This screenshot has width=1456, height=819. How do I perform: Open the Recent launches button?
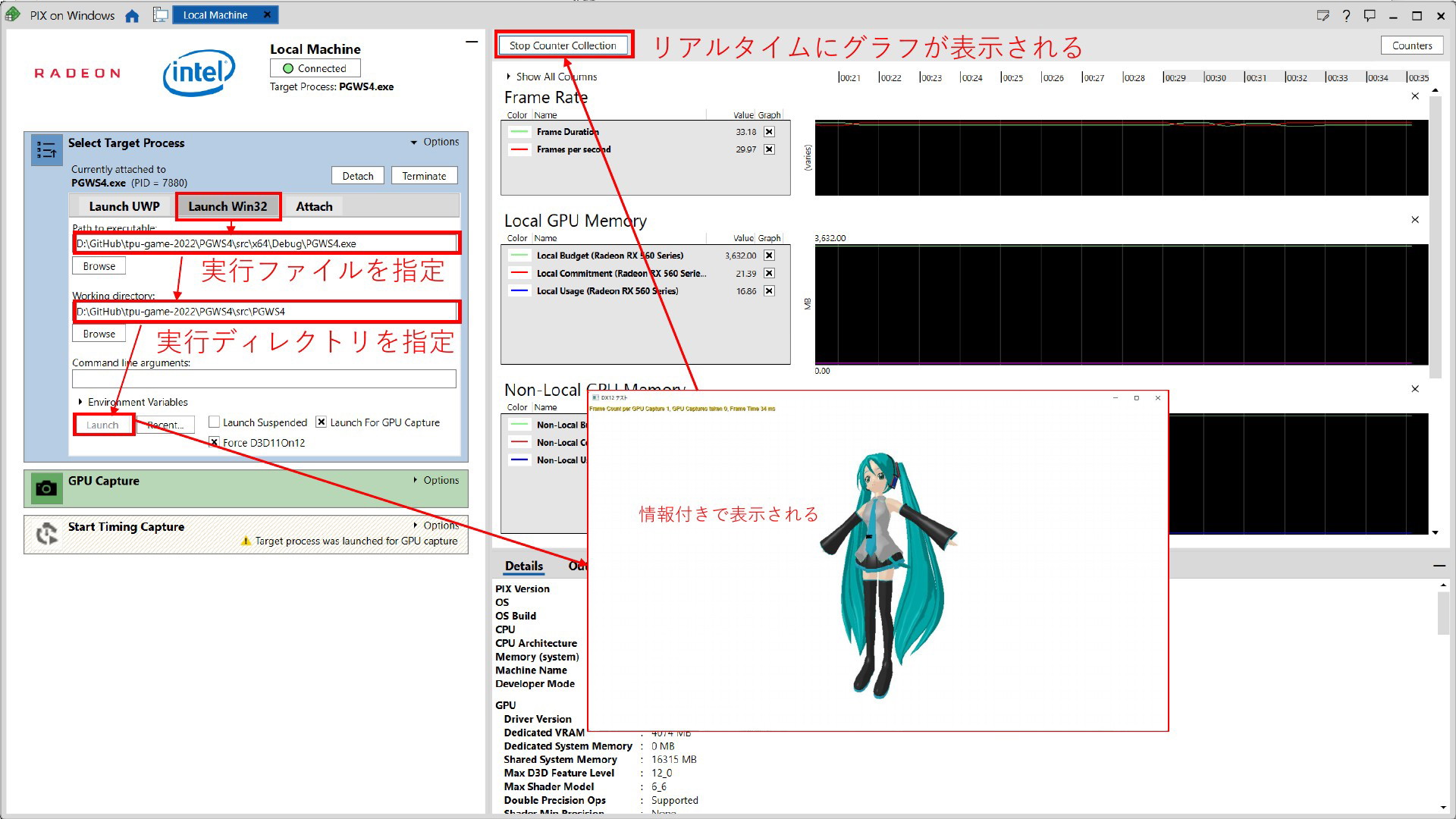[166, 425]
